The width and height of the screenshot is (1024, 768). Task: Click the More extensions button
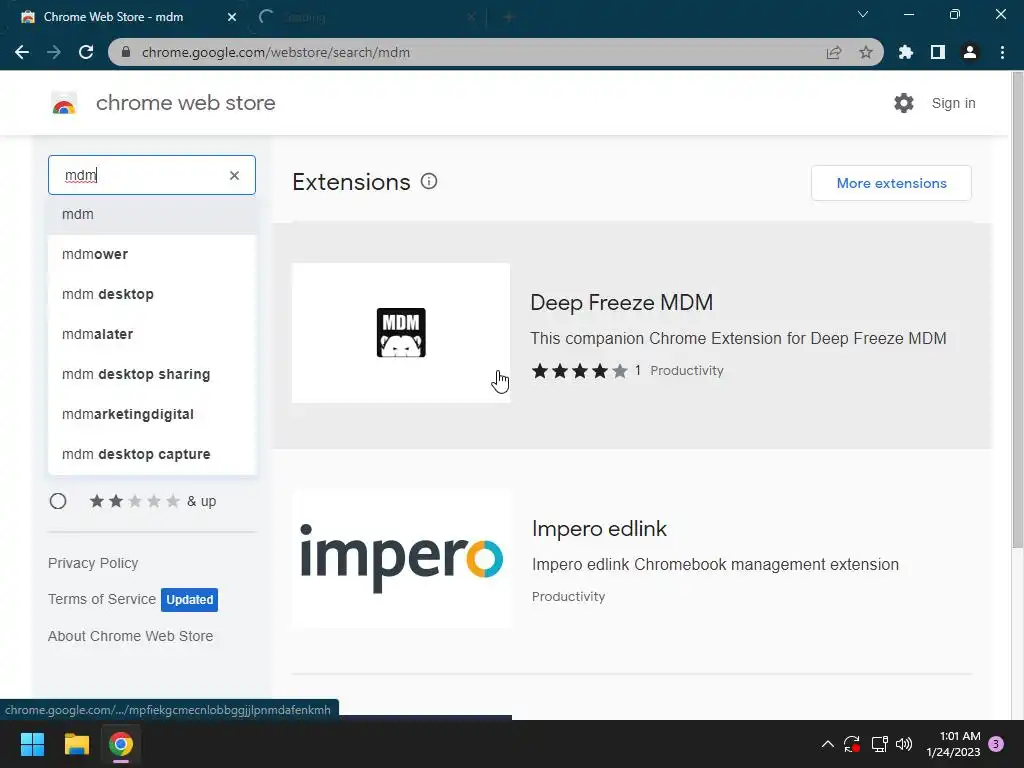point(891,183)
